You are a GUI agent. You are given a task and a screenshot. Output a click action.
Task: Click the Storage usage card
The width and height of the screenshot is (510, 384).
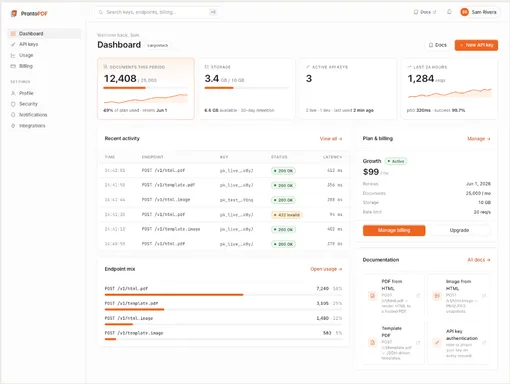(x=247, y=89)
